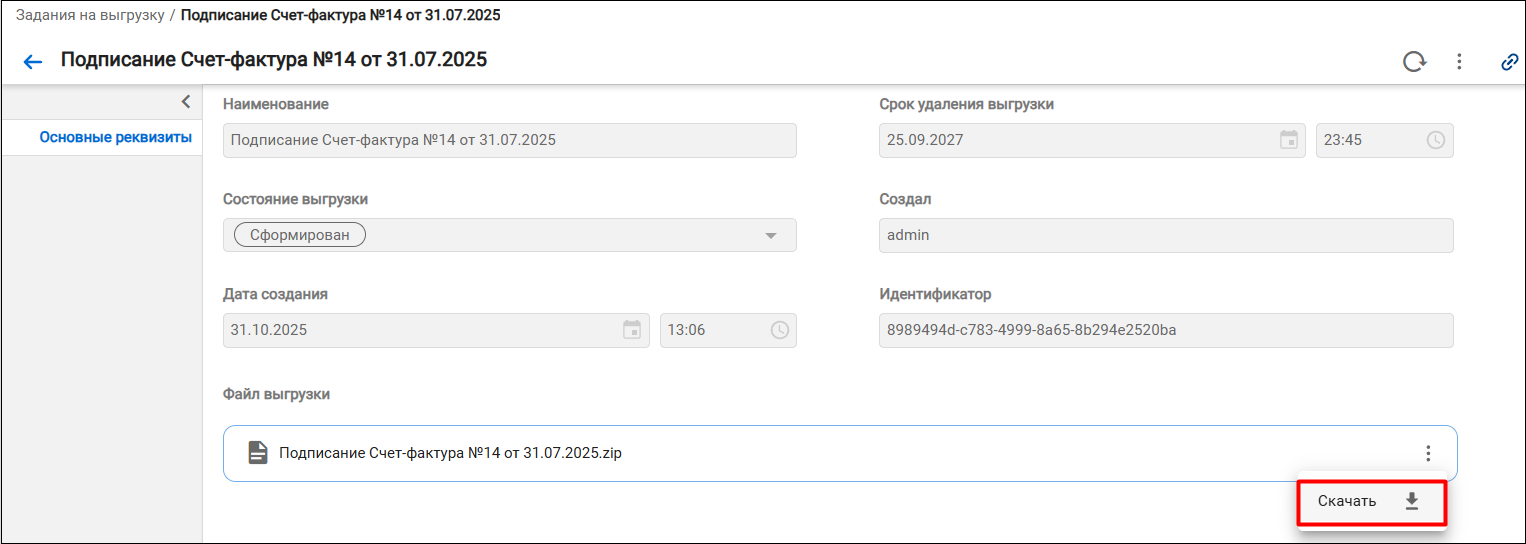This screenshot has height=544, width=1526.
Task: Go to the Задания на выгрузку breadcrumb
Action: coord(90,15)
